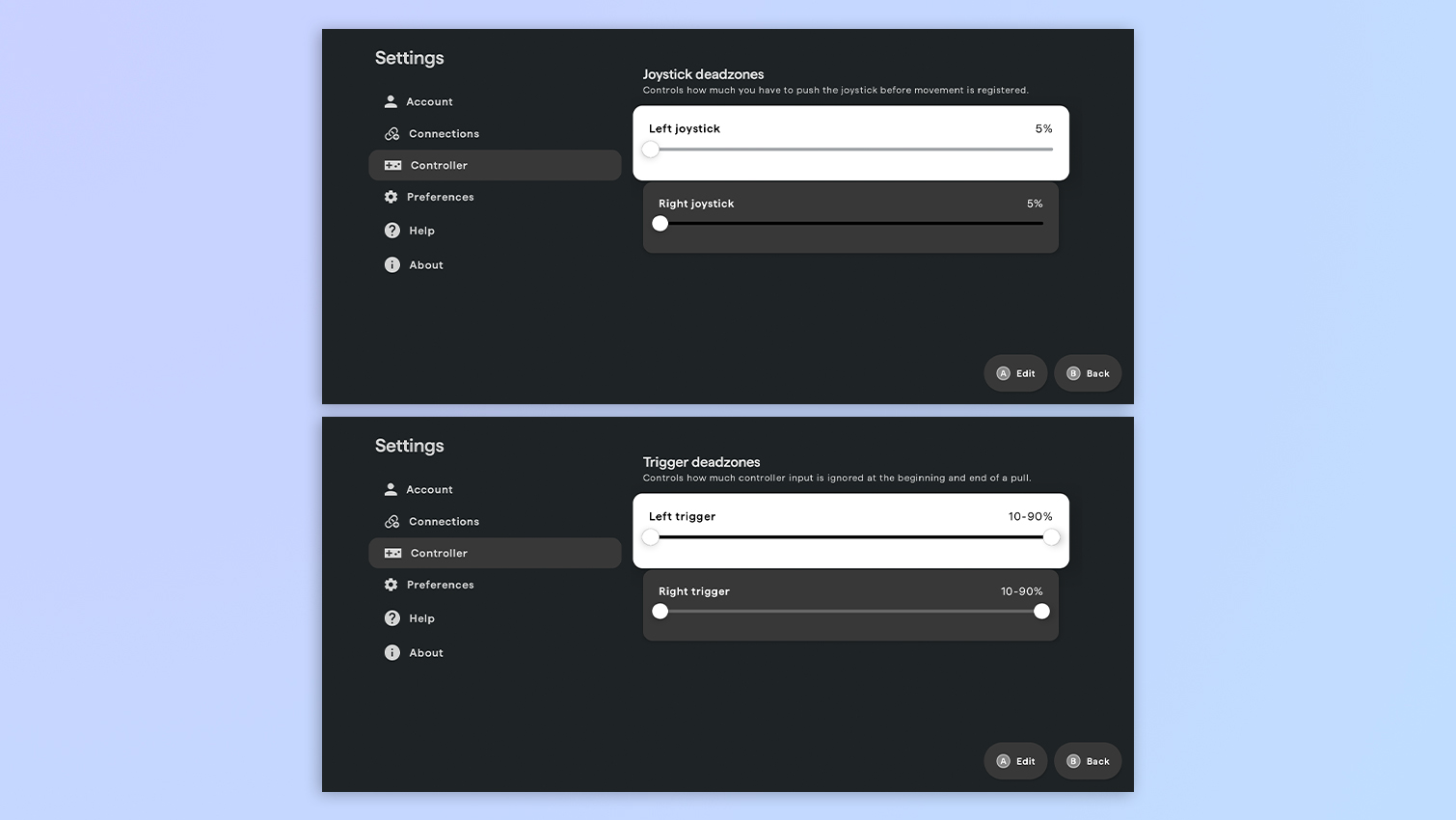Click the Preferences gear icon

391,197
